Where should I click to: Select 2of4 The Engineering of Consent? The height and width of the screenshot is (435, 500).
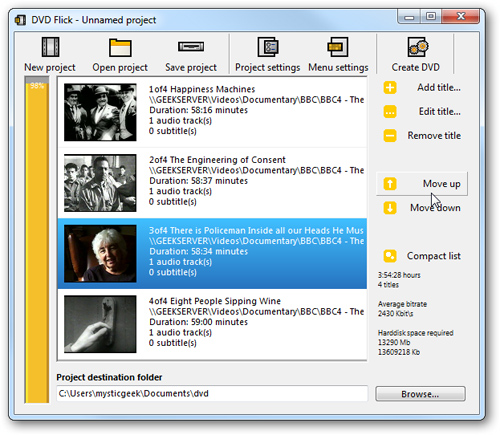point(212,183)
